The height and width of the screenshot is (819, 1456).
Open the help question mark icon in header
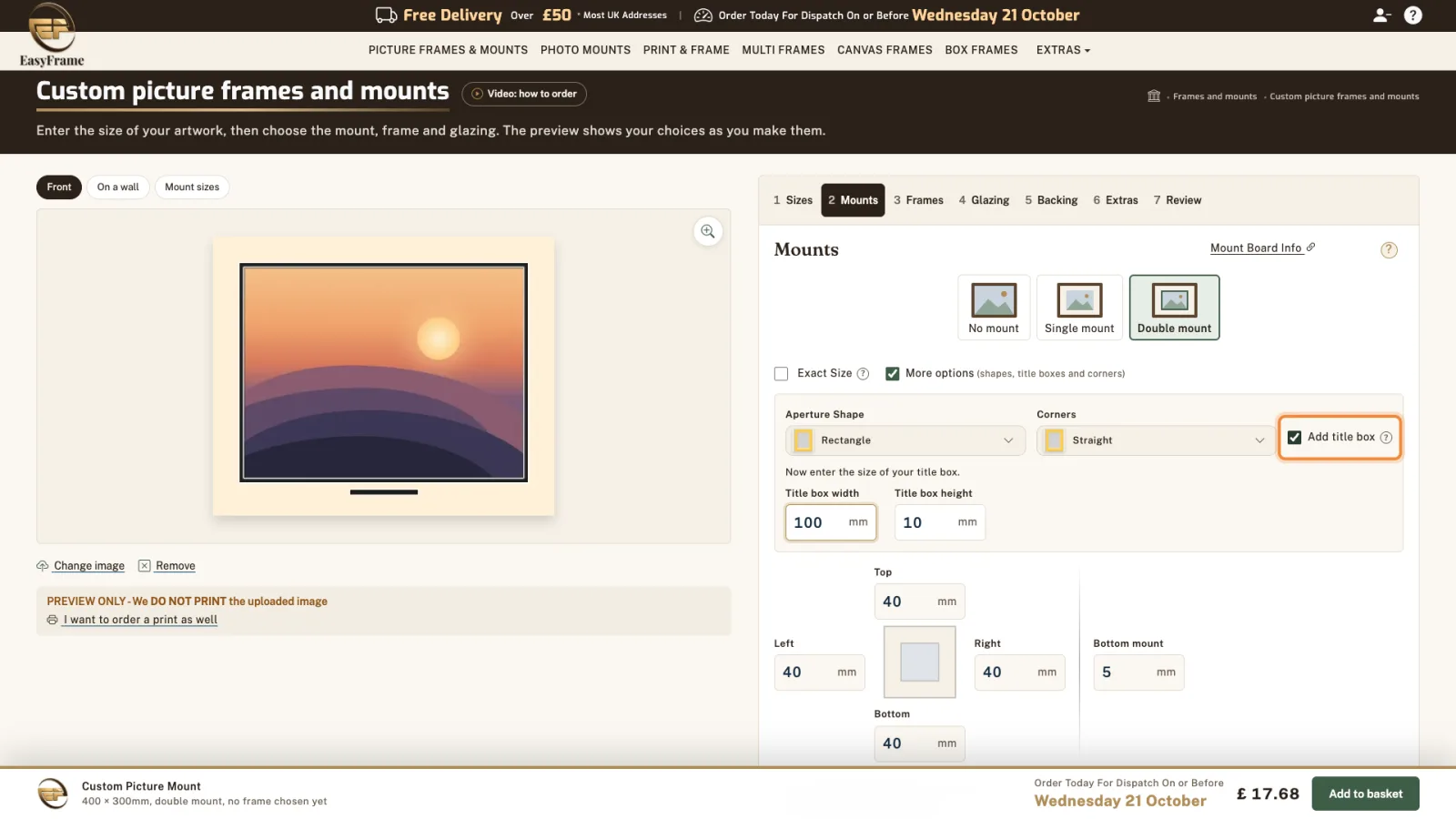coord(1413,15)
